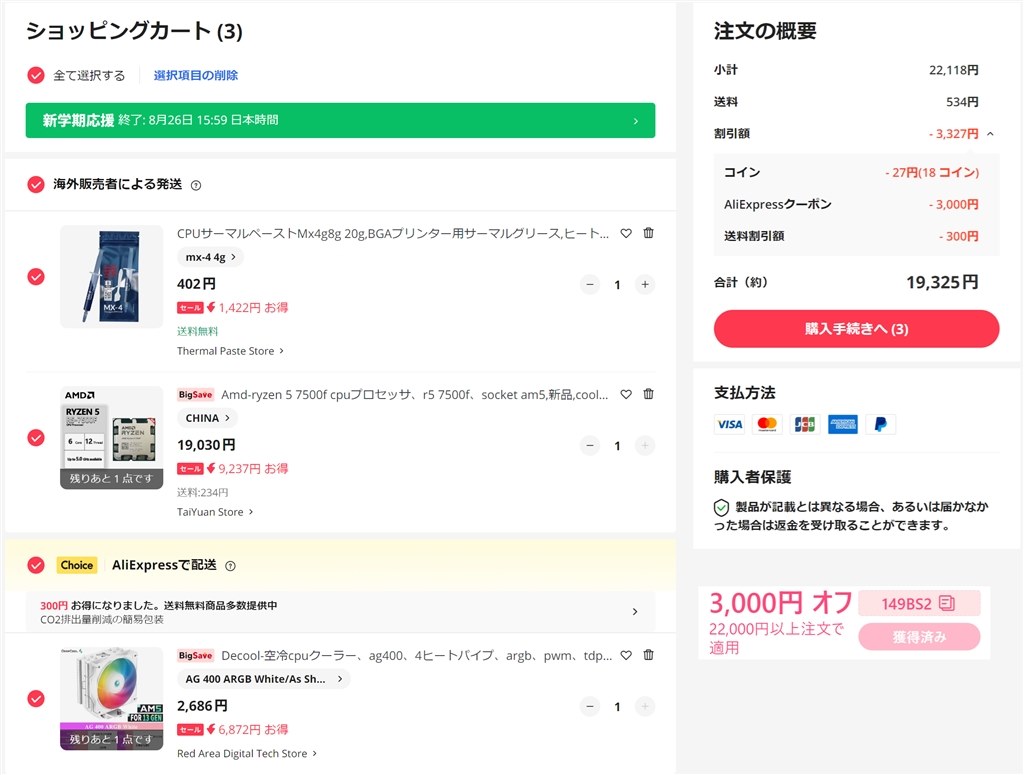
Task: Click the American Express payment icon
Action: point(842,424)
